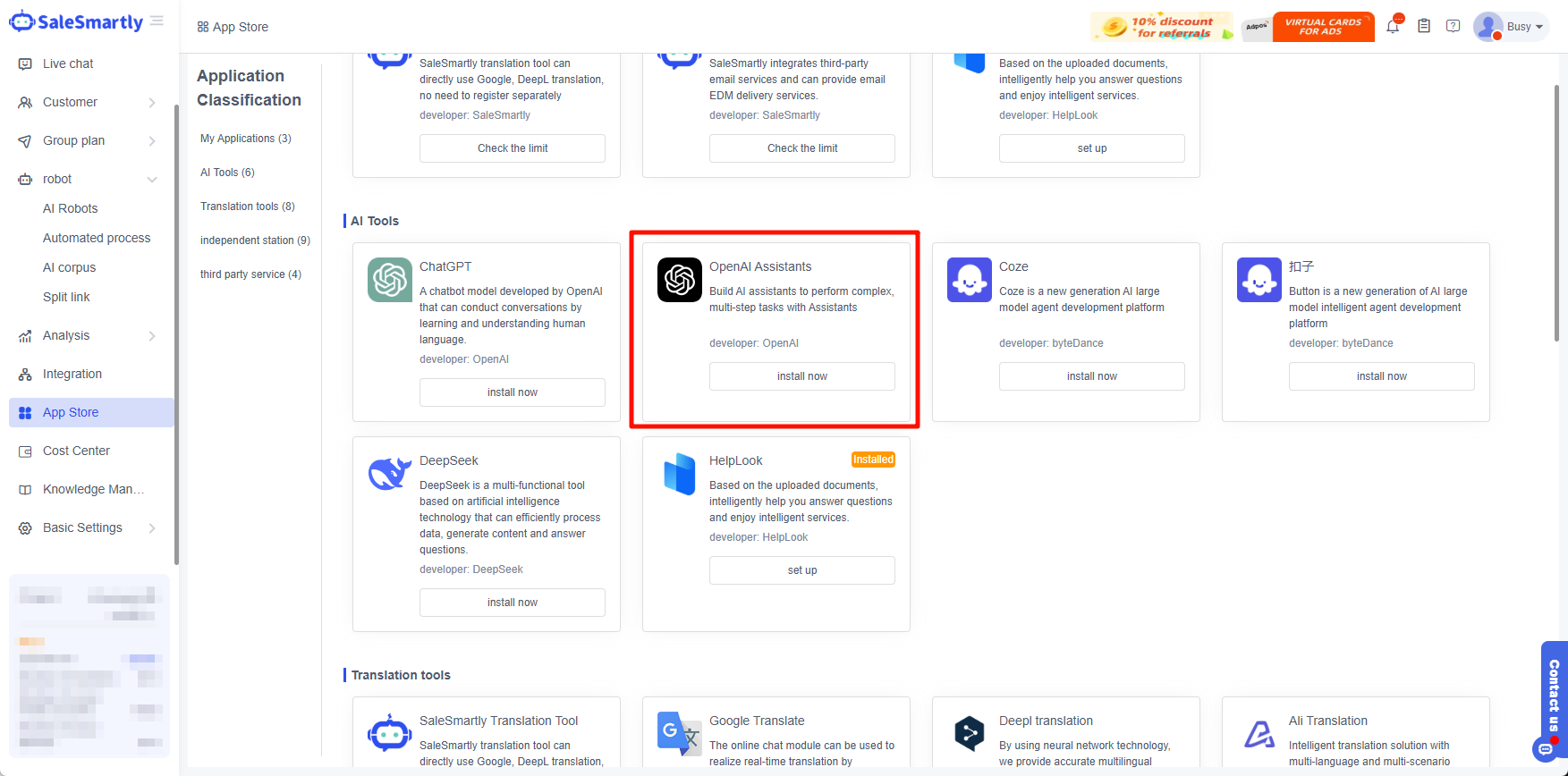Expand the Basic Settings chevron
Screen dimensions: 1568x776
point(152,527)
